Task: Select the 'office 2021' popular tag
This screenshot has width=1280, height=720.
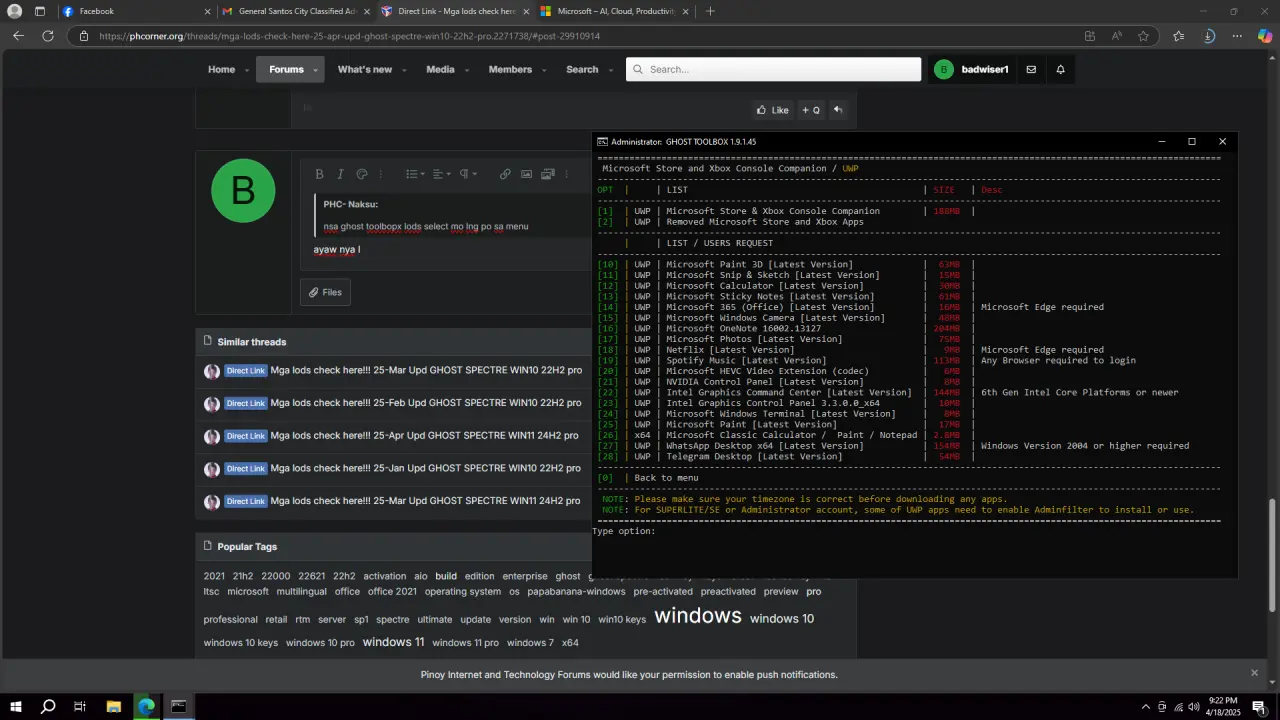Action: (392, 591)
